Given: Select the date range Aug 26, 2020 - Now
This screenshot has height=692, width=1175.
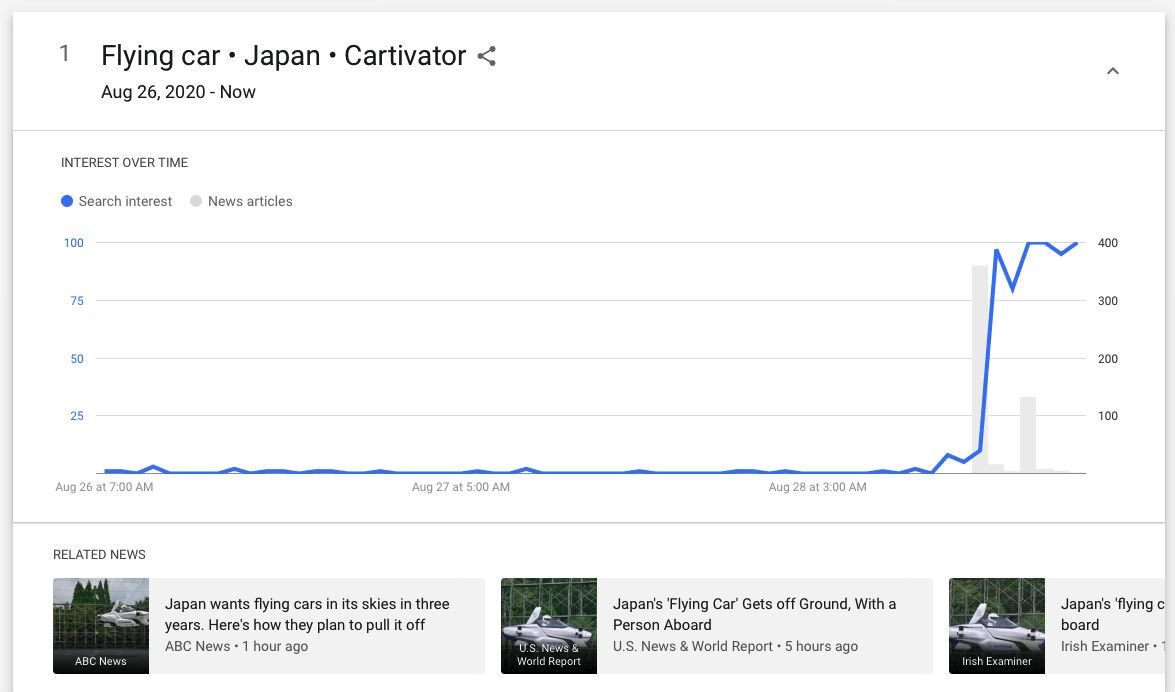Looking at the screenshot, I should [178, 92].
